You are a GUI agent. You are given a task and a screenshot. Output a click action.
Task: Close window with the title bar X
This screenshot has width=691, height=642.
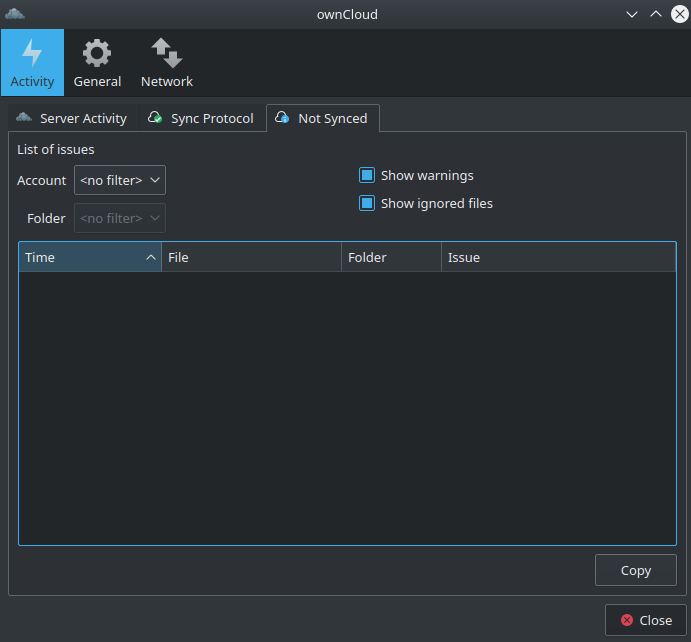coord(680,14)
